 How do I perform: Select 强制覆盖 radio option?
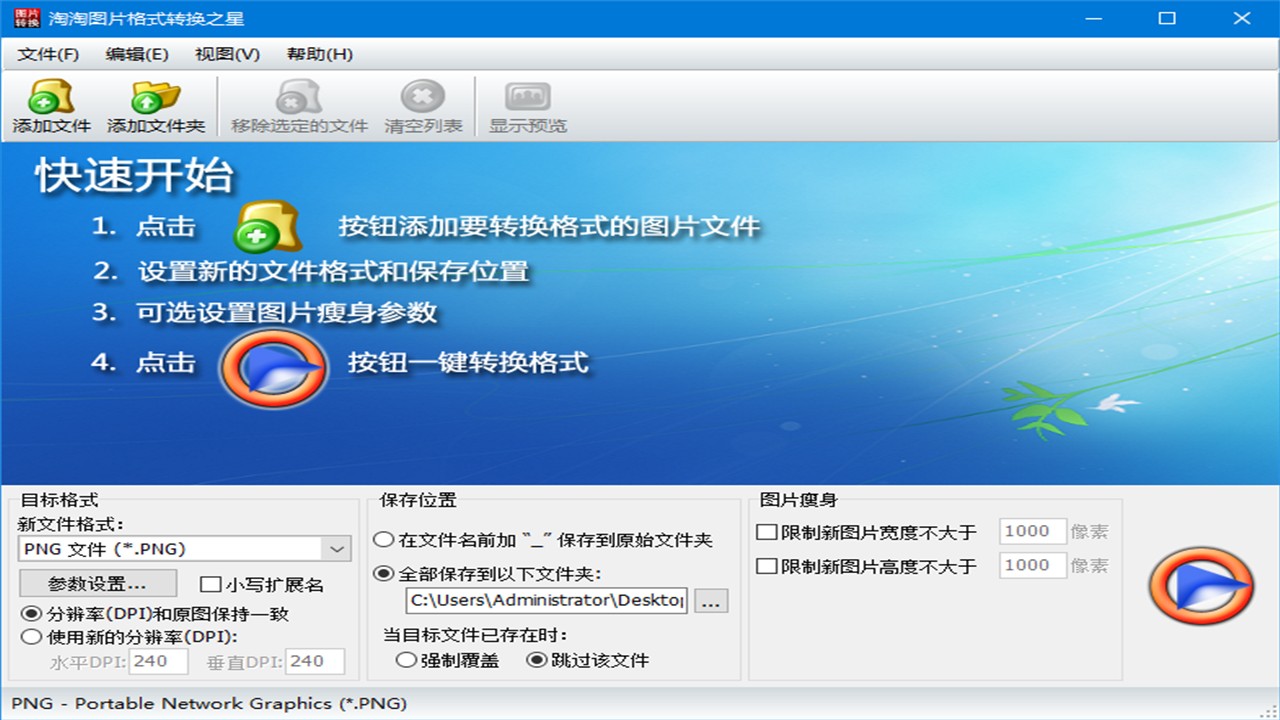click(x=406, y=660)
